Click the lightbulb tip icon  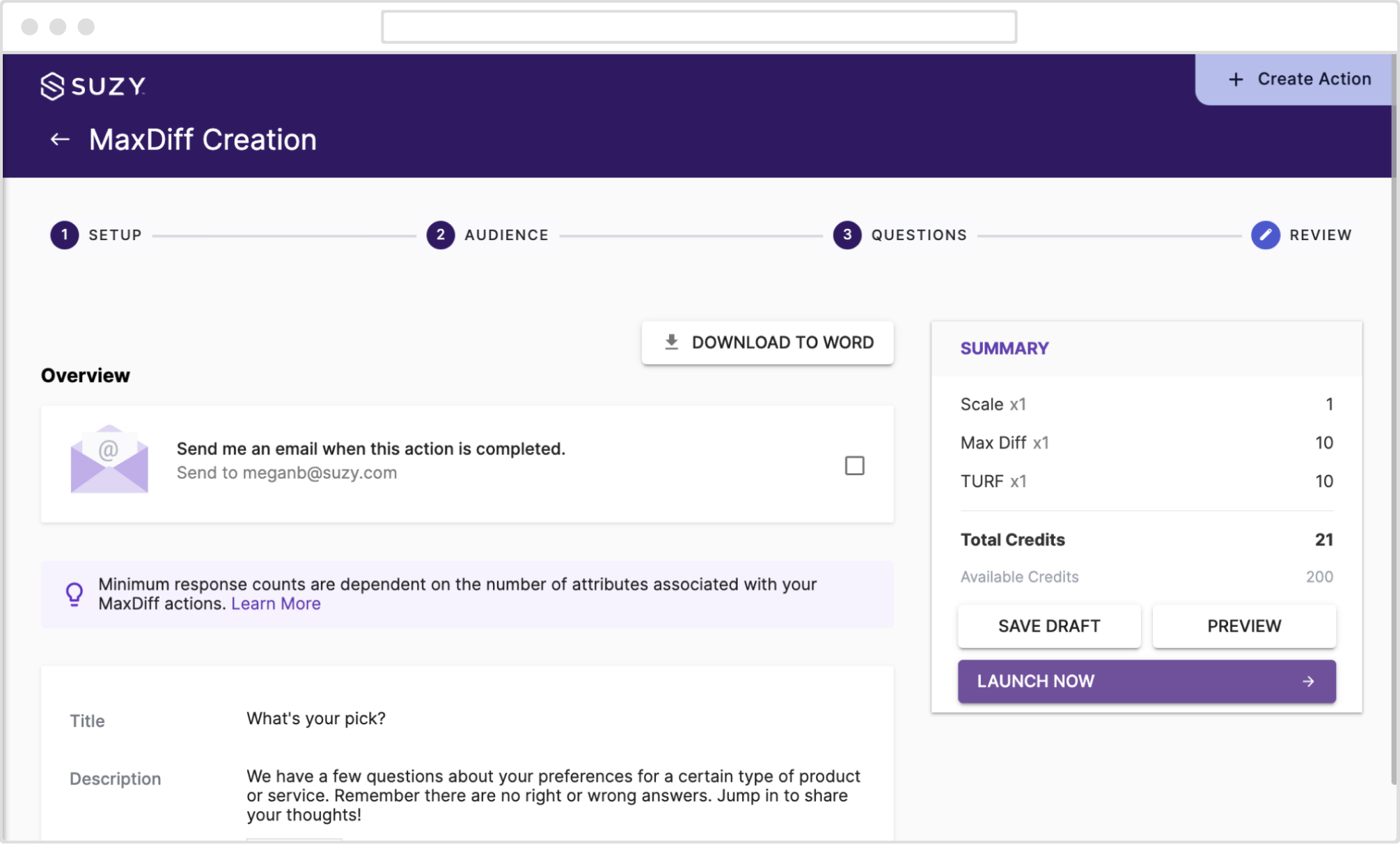[74, 594]
